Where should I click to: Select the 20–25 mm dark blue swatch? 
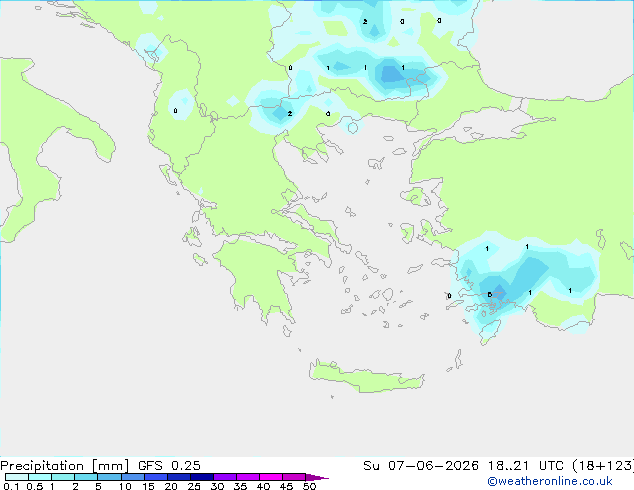pyautogui.click(x=178, y=477)
